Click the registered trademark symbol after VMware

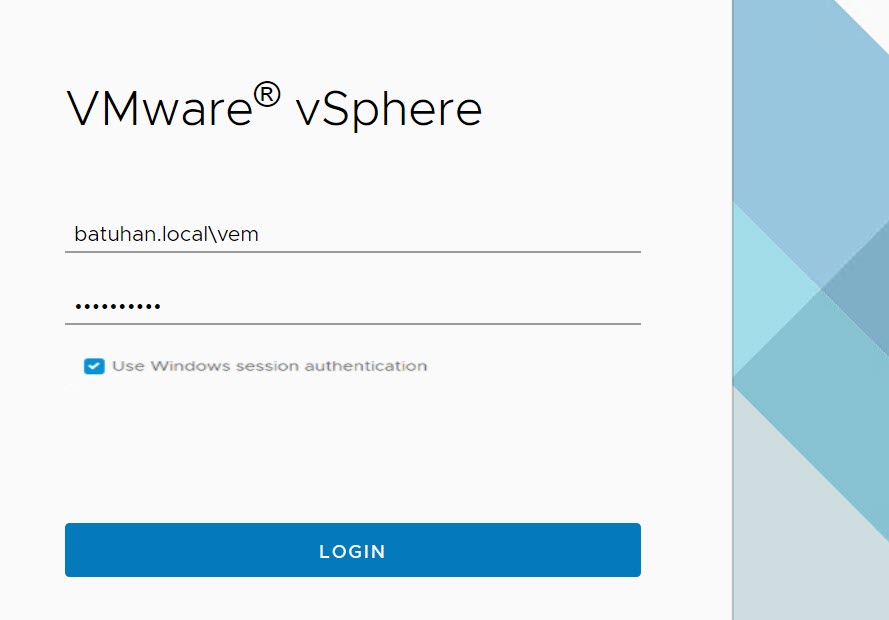pos(265,95)
